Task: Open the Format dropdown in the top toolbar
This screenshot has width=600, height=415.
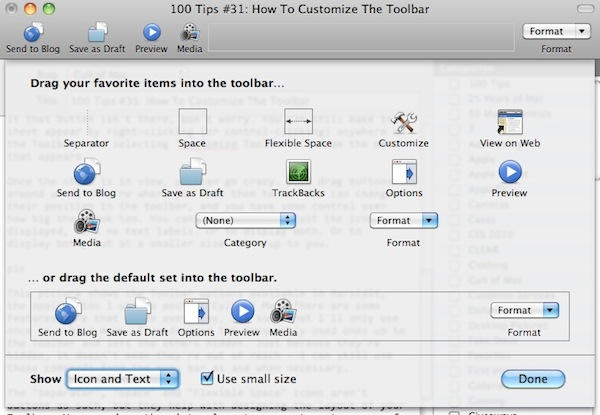Action: [555, 31]
